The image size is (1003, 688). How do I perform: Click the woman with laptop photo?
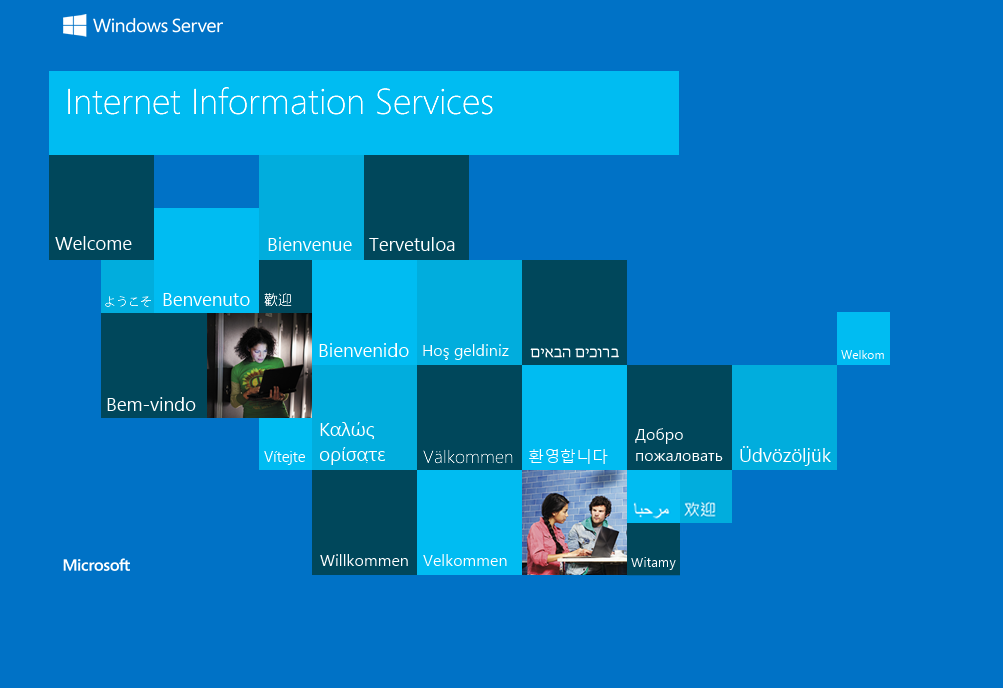pyautogui.click(x=260, y=366)
